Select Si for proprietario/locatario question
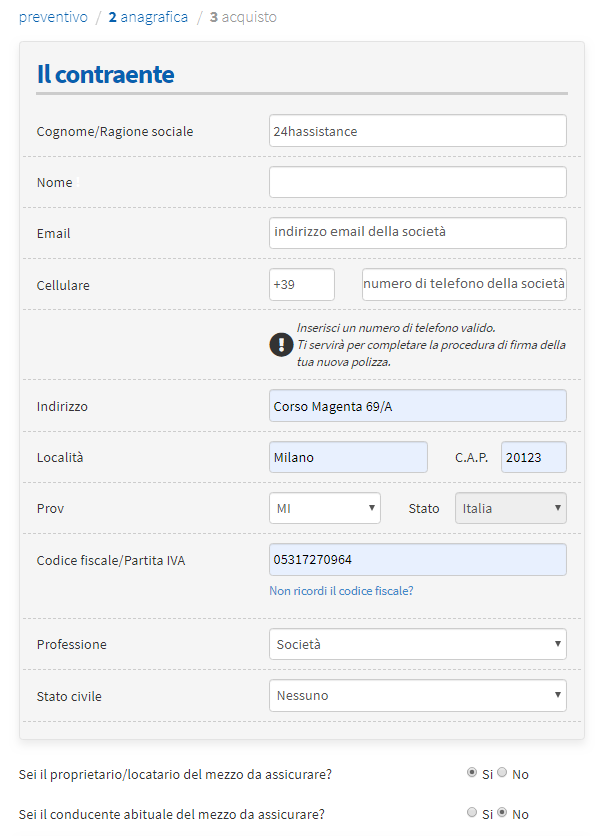Viewport: 607px width, 836px height. click(x=472, y=773)
